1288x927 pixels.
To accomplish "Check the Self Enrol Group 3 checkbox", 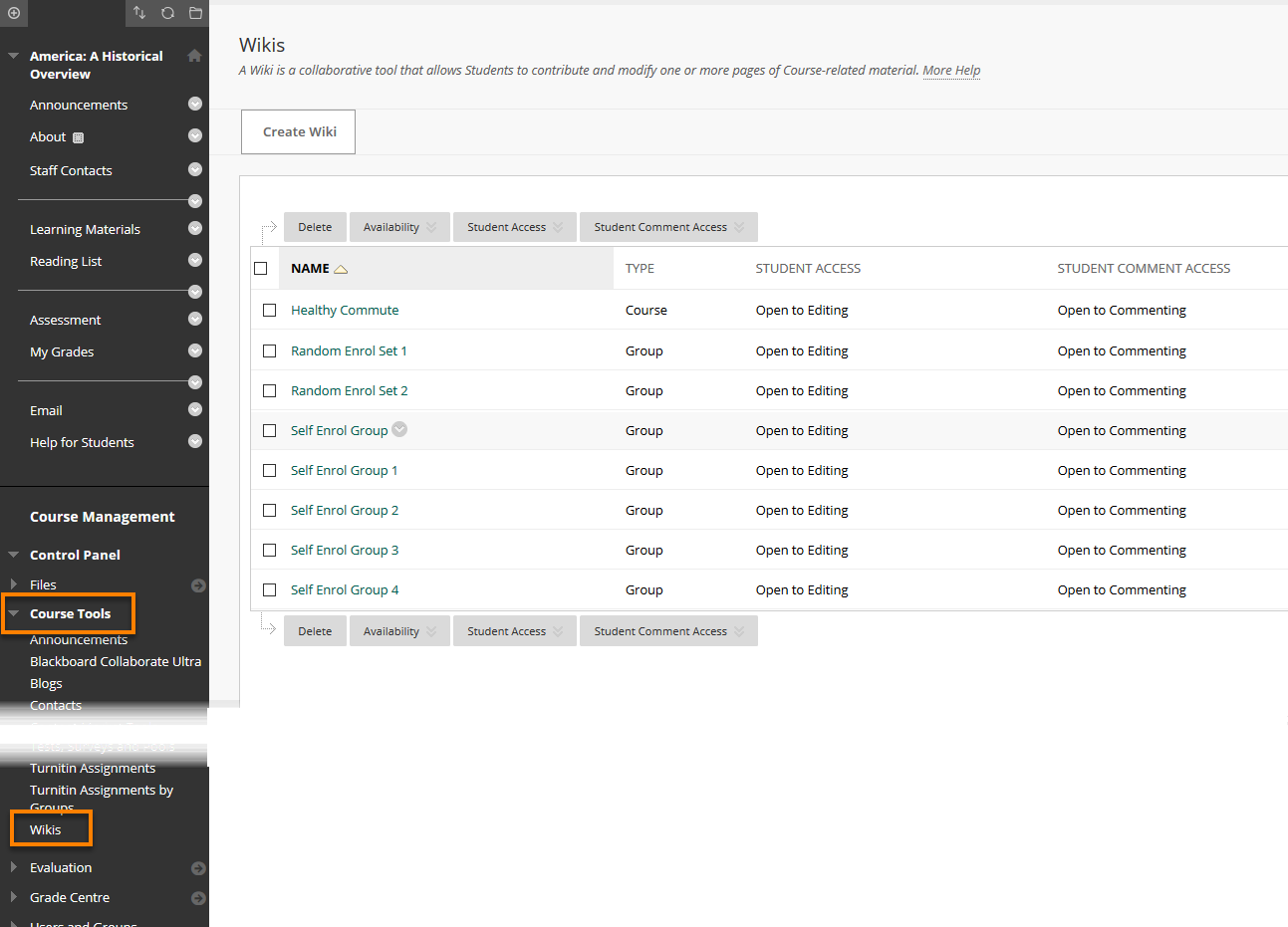I will 269,550.
